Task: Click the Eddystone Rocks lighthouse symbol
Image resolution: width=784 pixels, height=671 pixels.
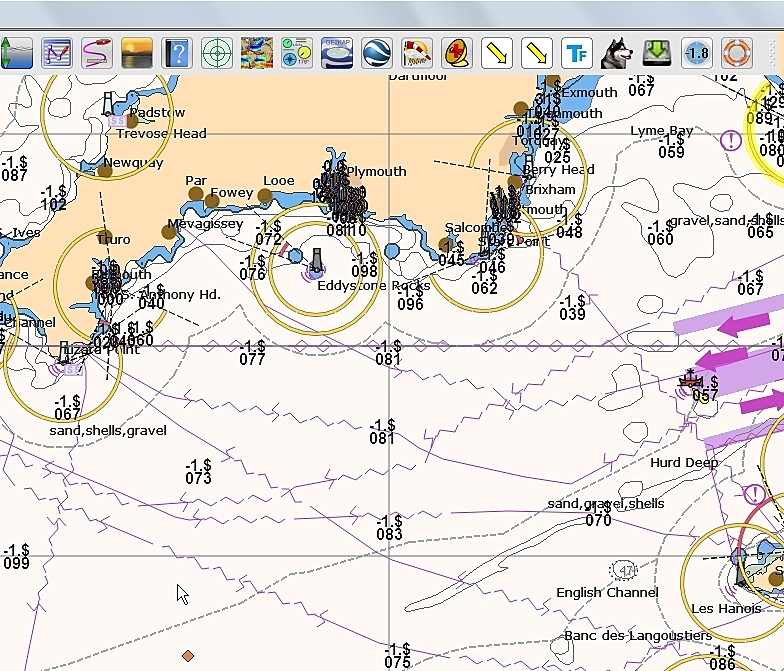Action: (316, 262)
